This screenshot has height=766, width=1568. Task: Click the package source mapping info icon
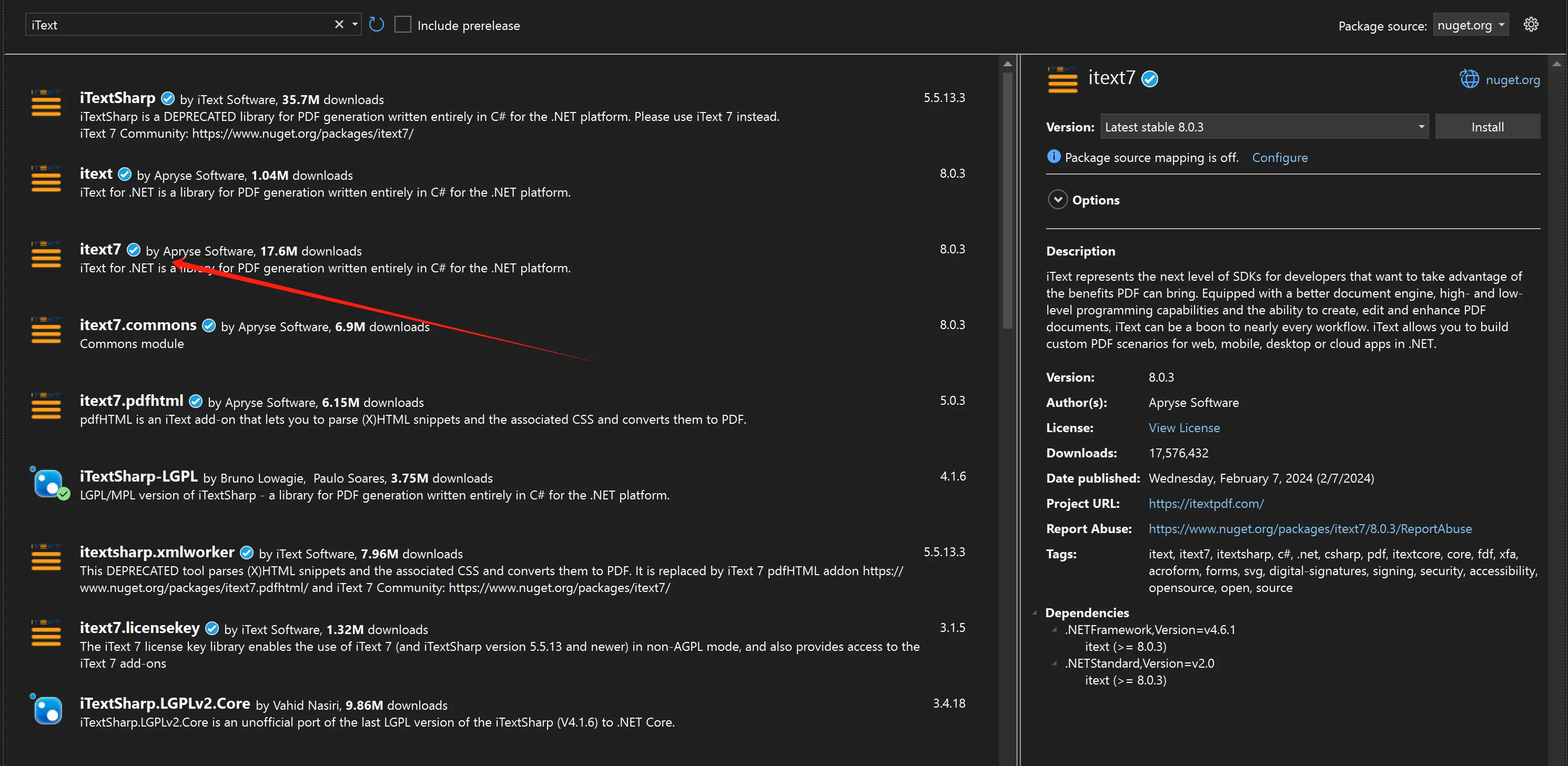point(1053,156)
